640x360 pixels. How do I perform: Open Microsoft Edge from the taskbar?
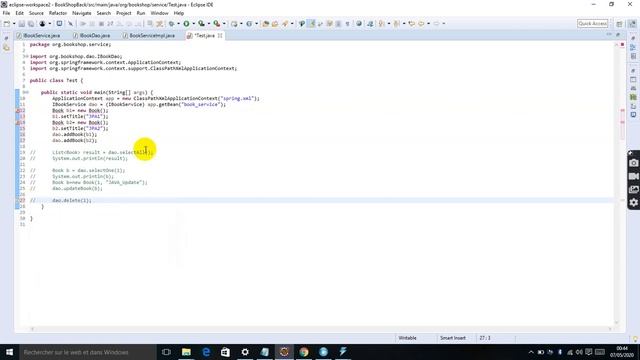206,352
